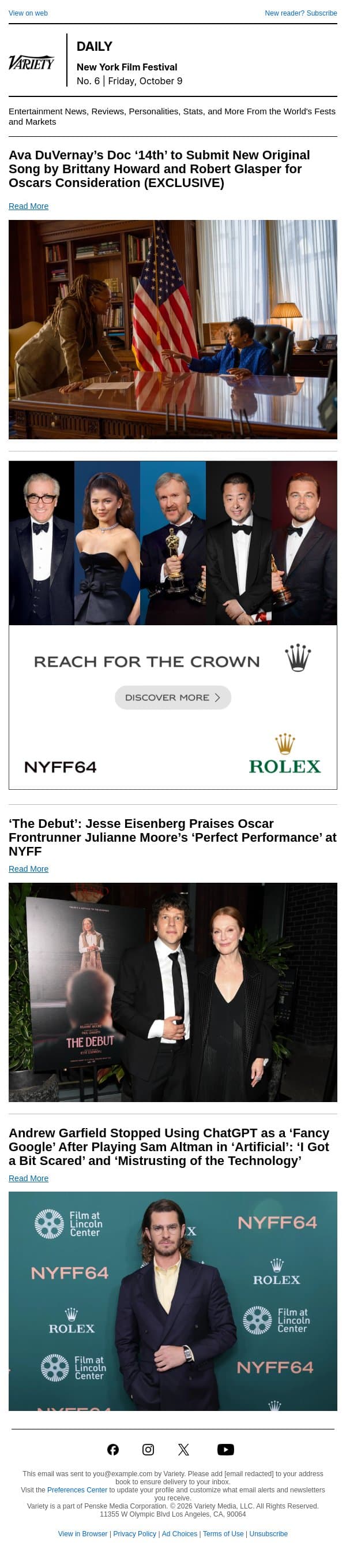Open Read More under The Debut story
Screen dimensions: 346x1568
pos(29,869)
